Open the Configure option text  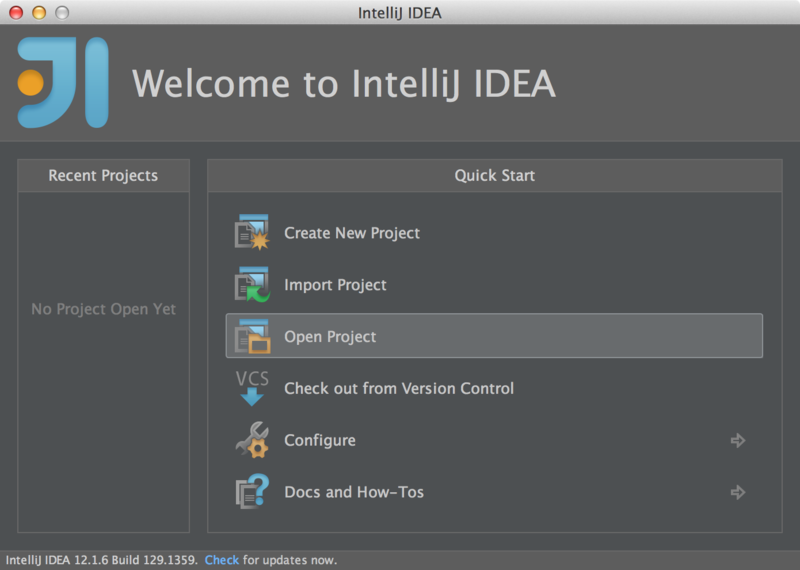[320, 440]
